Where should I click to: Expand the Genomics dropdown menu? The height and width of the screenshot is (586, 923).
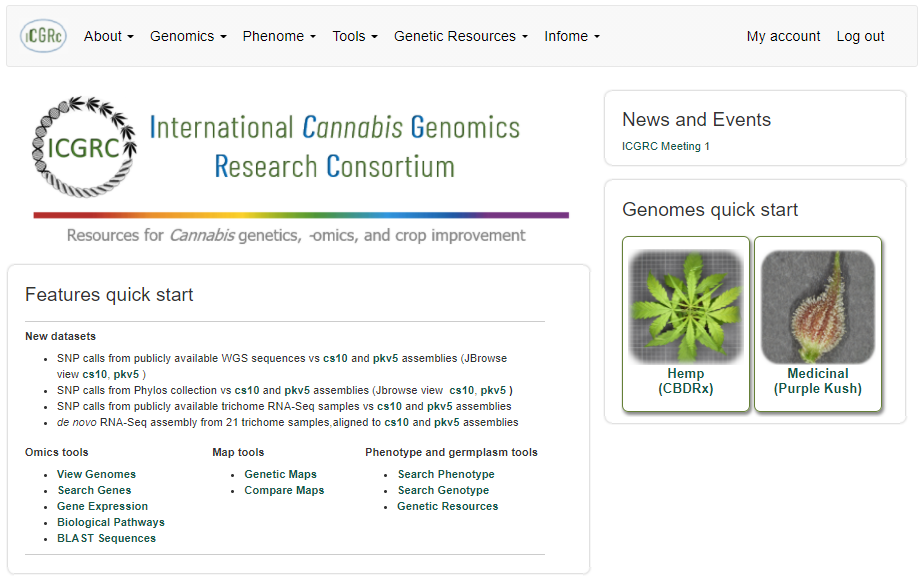(x=188, y=36)
